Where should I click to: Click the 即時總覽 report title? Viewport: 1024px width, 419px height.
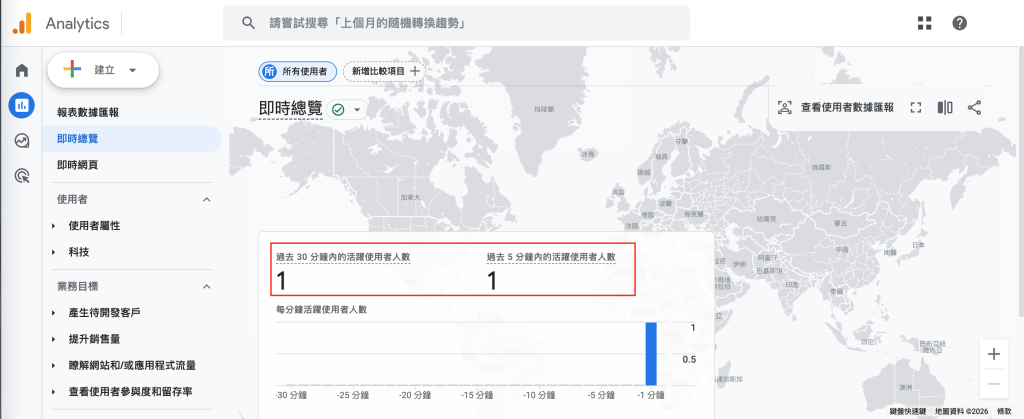[291, 110]
